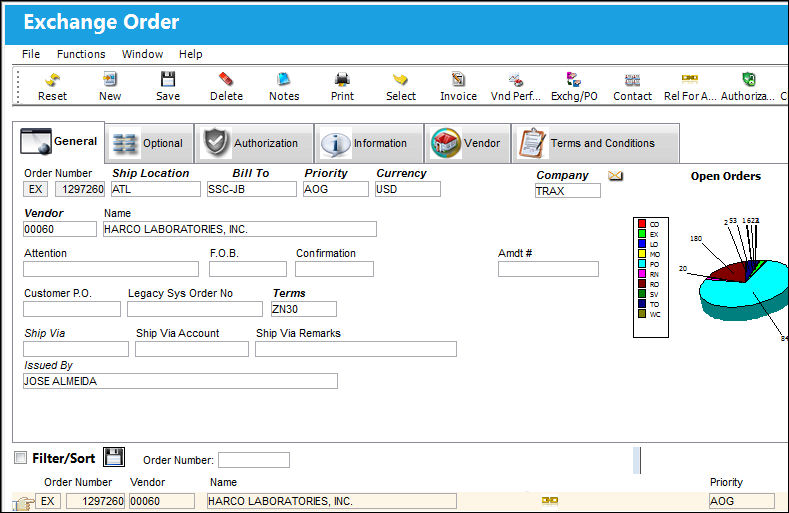Image resolution: width=789 pixels, height=513 pixels.
Task: Click the Priority field showing AOG
Action: coord(336,189)
